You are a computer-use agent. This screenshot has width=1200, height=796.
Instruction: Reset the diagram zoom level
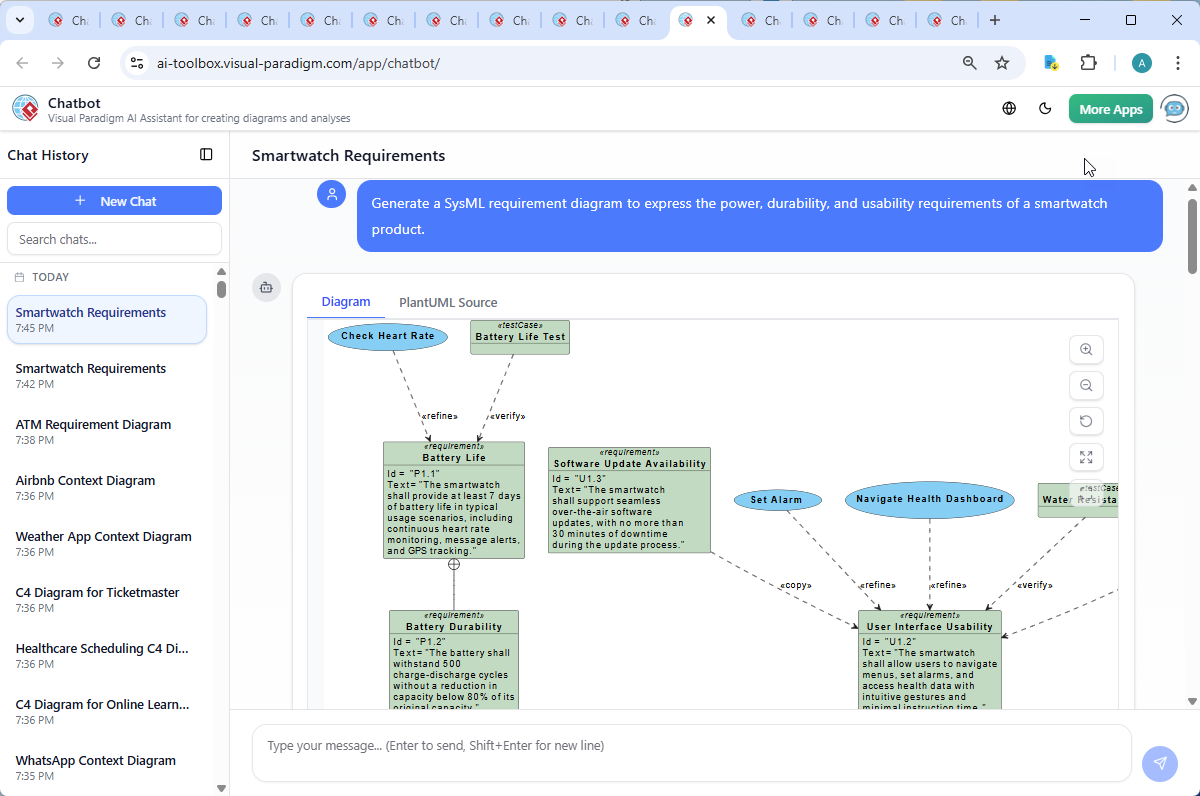pyautogui.click(x=1086, y=421)
